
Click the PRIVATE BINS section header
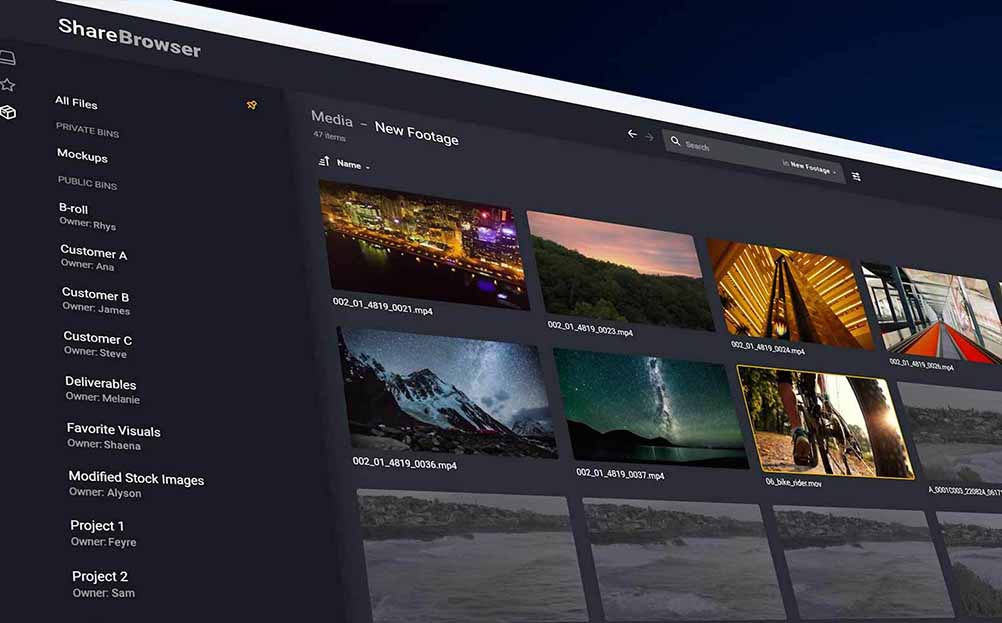pos(88,130)
